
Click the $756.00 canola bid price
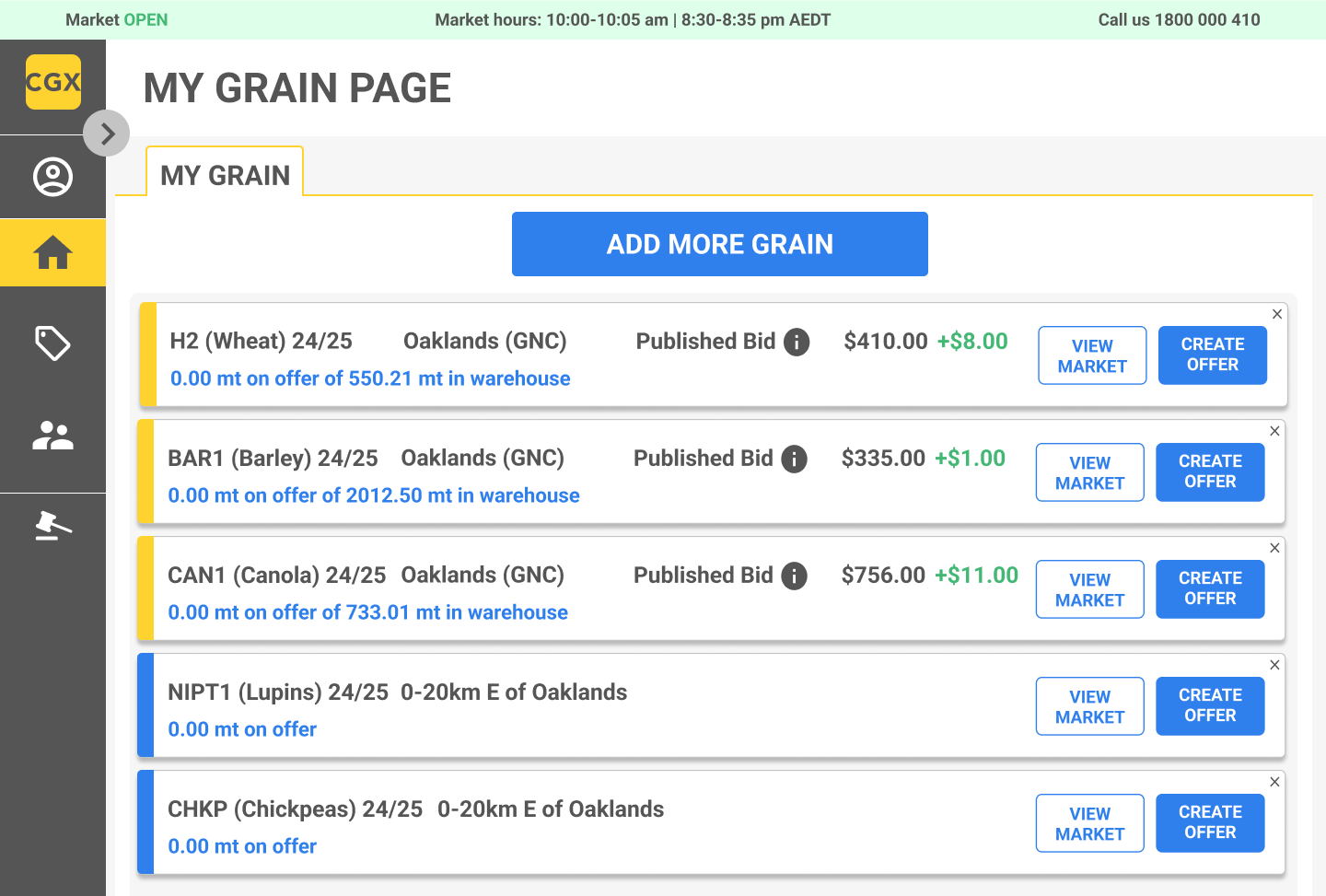(x=883, y=576)
